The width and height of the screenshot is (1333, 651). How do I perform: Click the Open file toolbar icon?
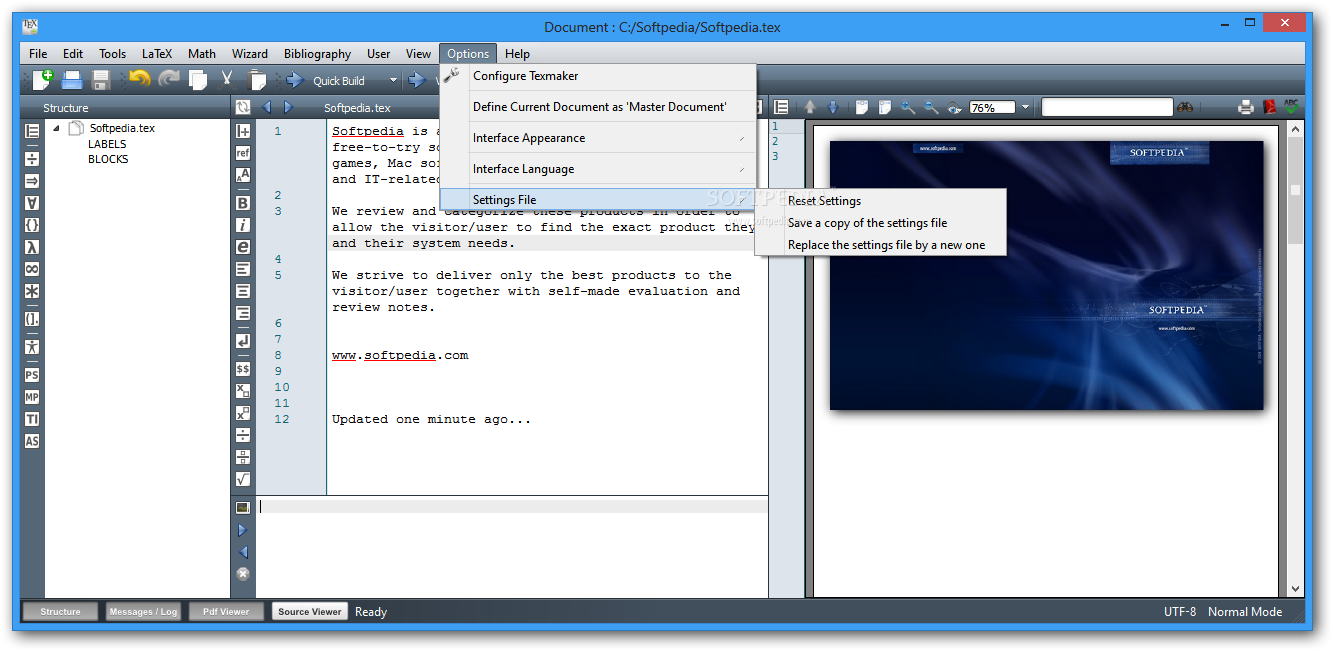(72, 80)
